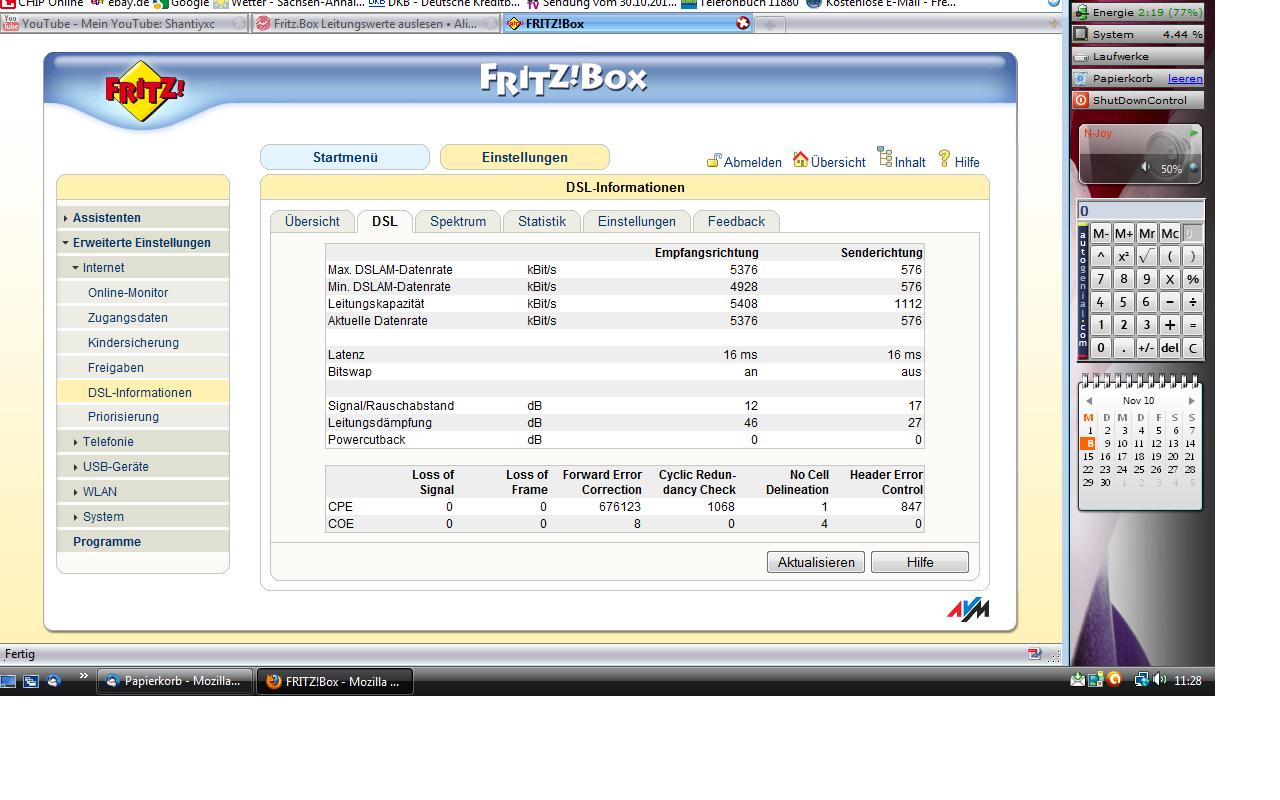Click the Hilfe question mark icon
The height and width of the screenshot is (800, 1280).
coord(944,159)
